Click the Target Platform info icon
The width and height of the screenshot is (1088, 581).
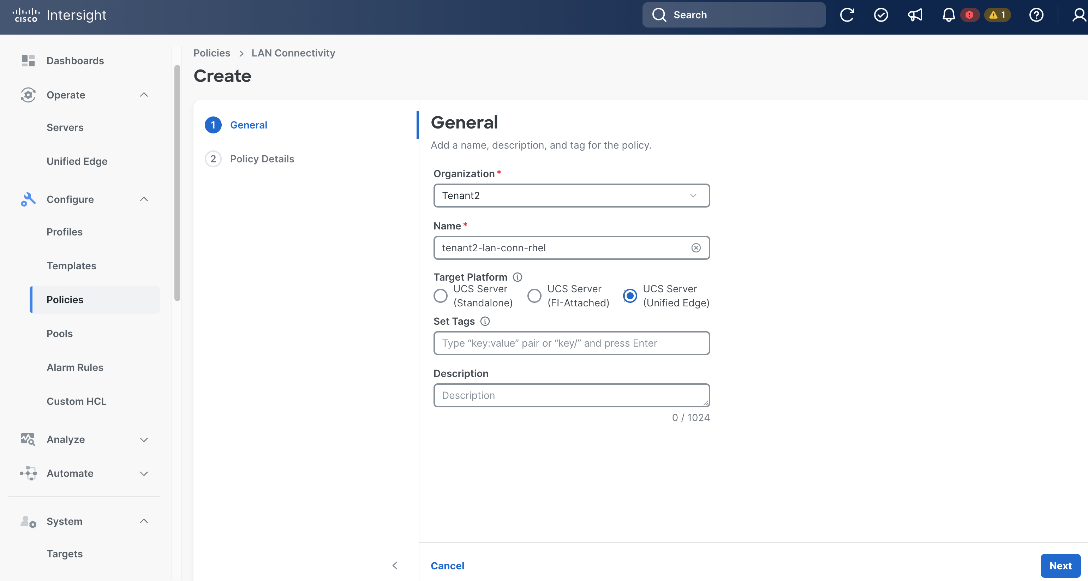[517, 277]
